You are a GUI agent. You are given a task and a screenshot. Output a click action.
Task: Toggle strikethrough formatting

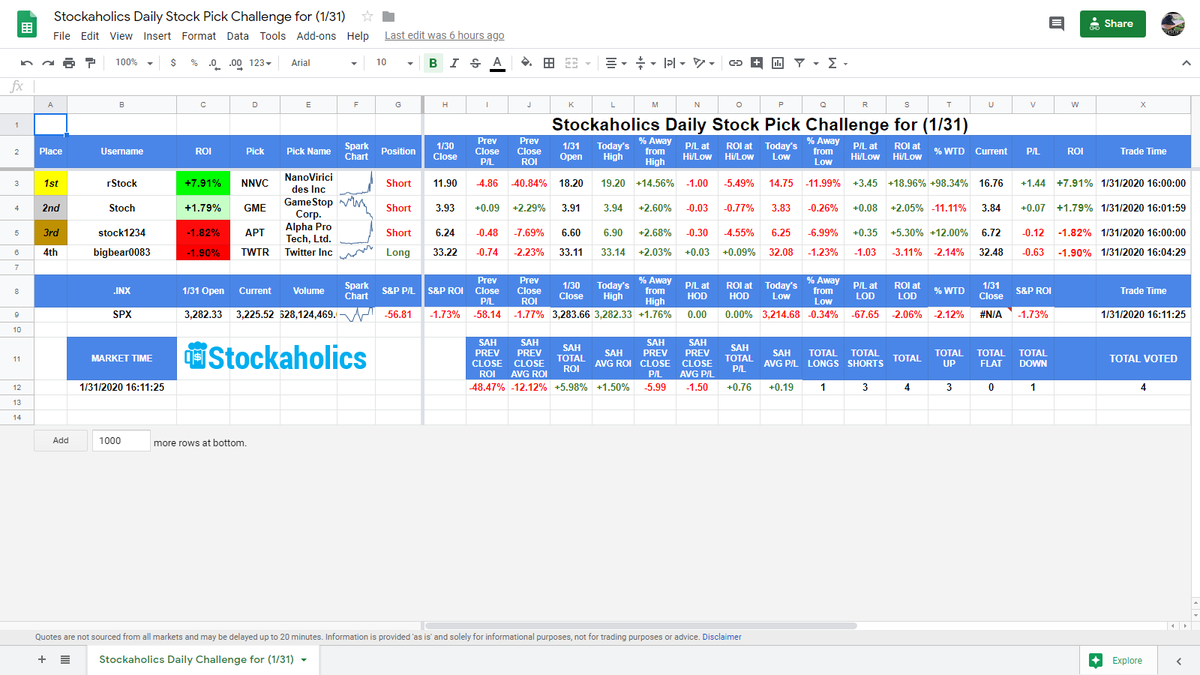[x=475, y=63]
